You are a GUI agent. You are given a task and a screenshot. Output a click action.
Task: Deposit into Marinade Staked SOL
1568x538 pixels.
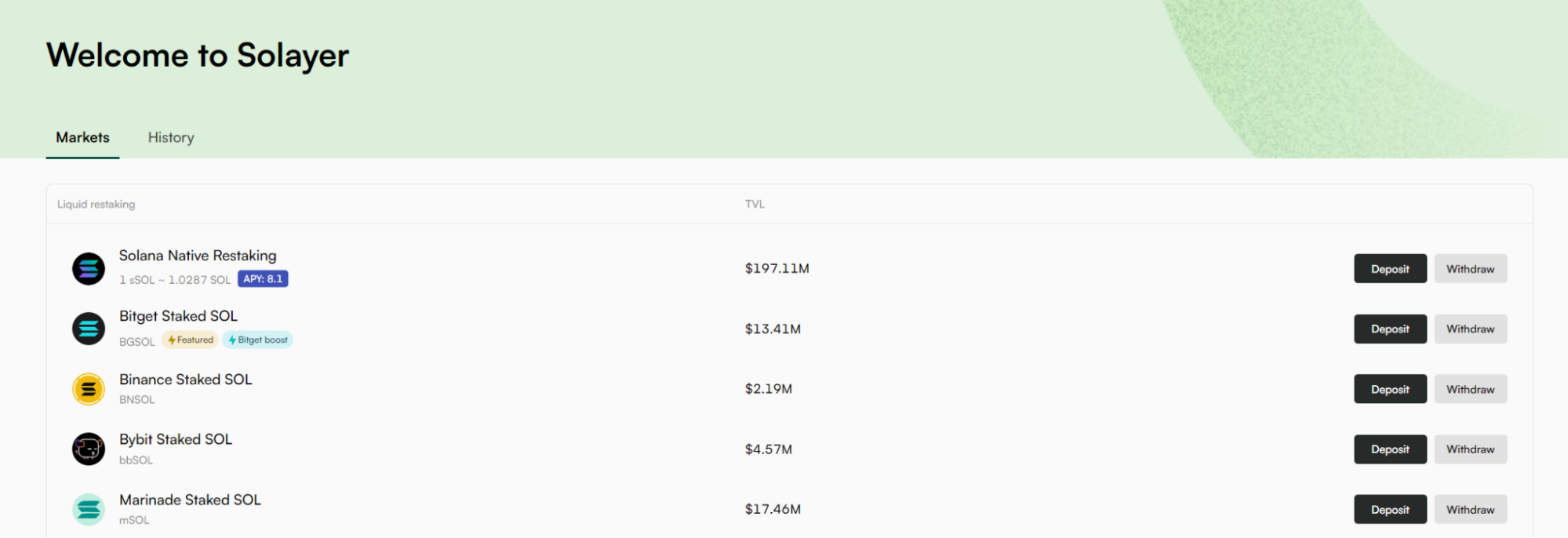click(x=1390, y=510)
